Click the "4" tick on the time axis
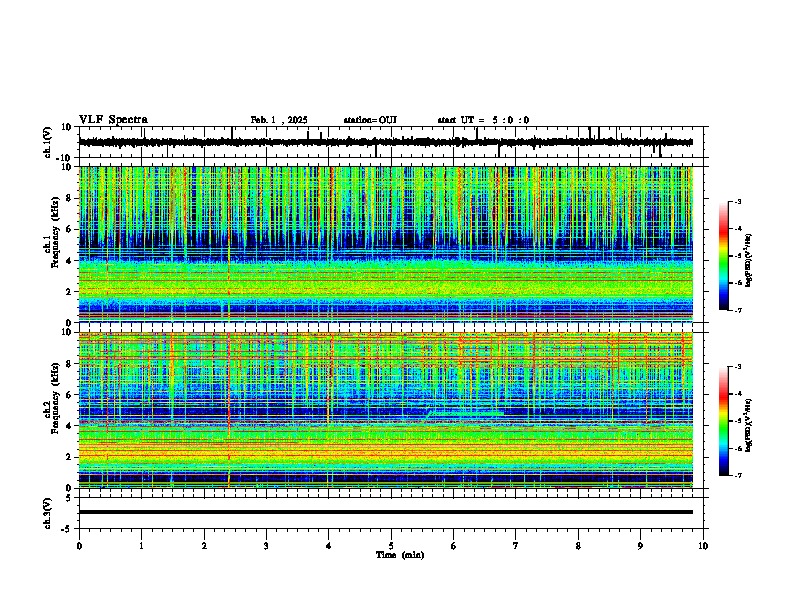The height and width of the screenshot is (612, 792). (328, 546)
